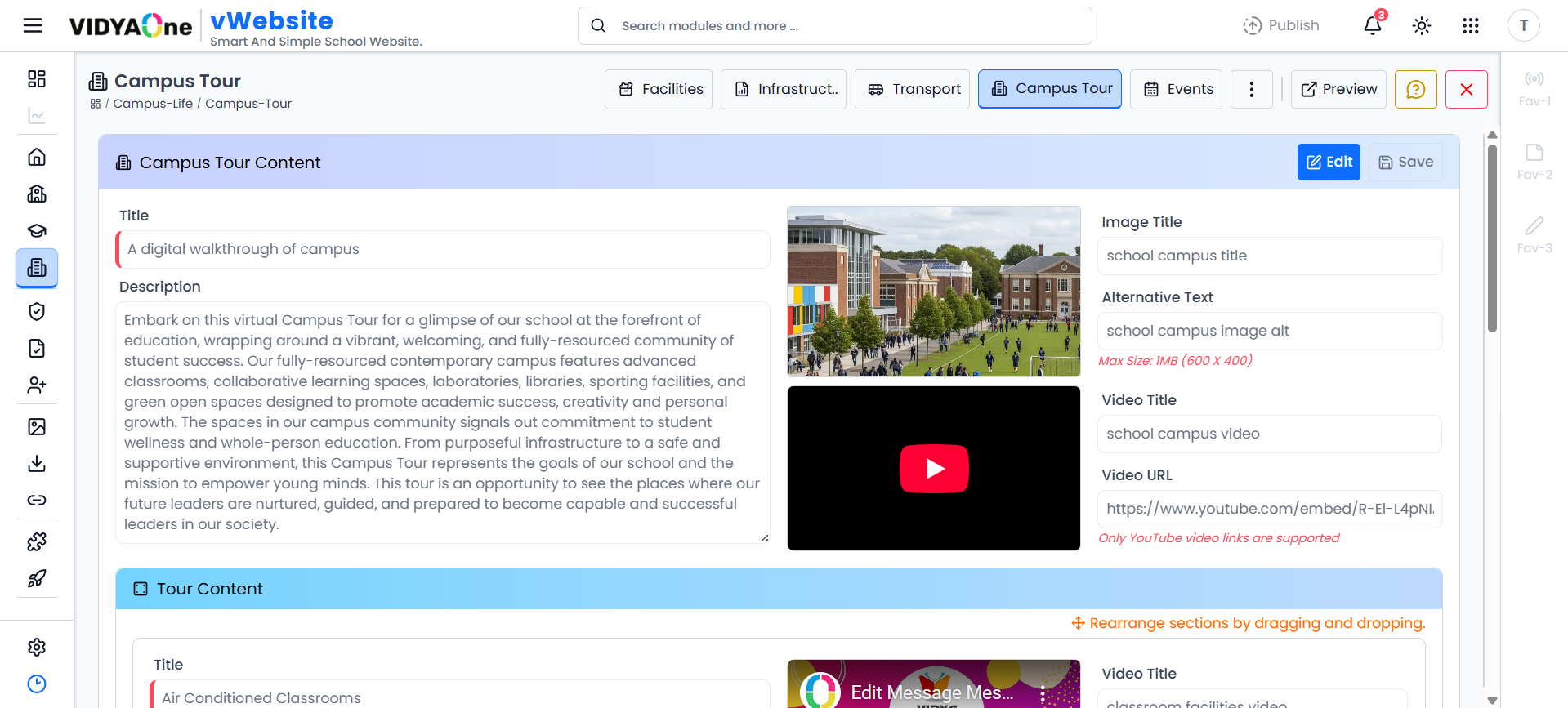Click the Image Title input field

click(1270, 256)
